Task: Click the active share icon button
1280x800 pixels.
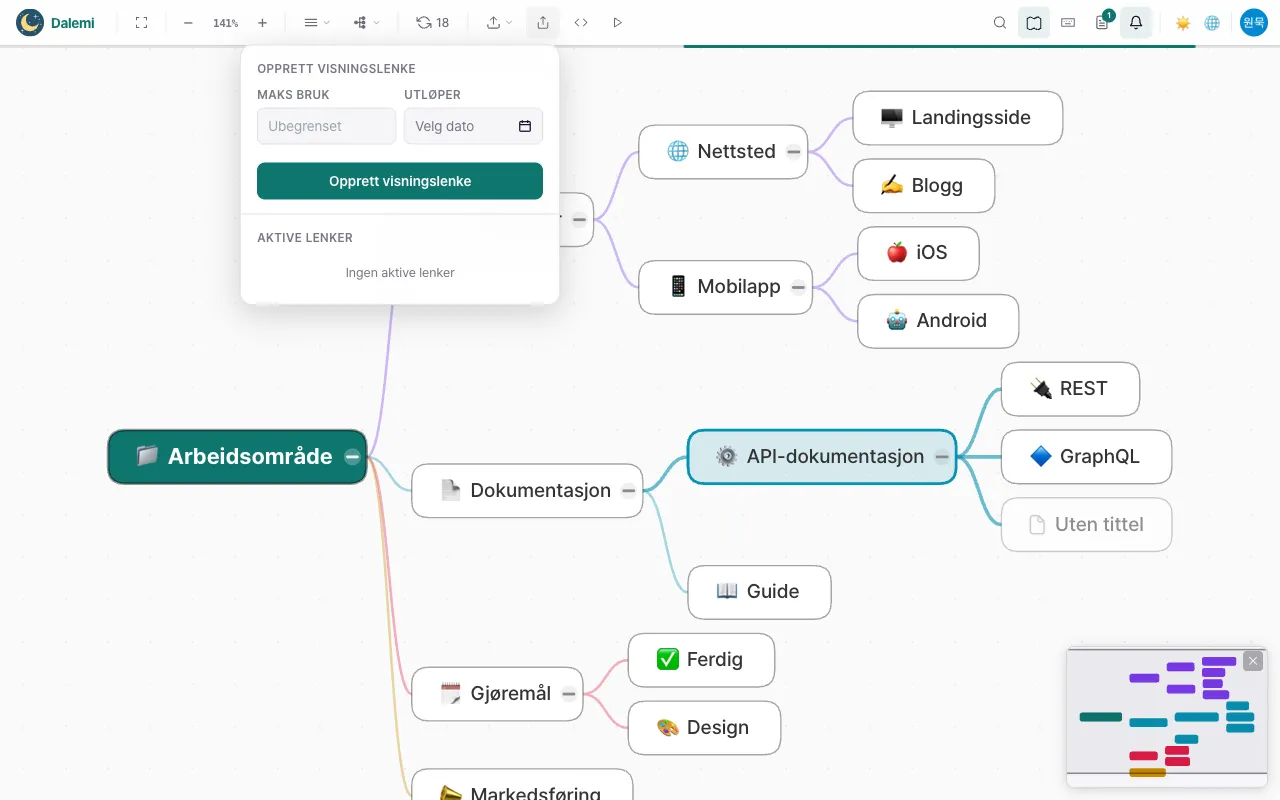Action: pyautogui.click(x=543, y=22)
